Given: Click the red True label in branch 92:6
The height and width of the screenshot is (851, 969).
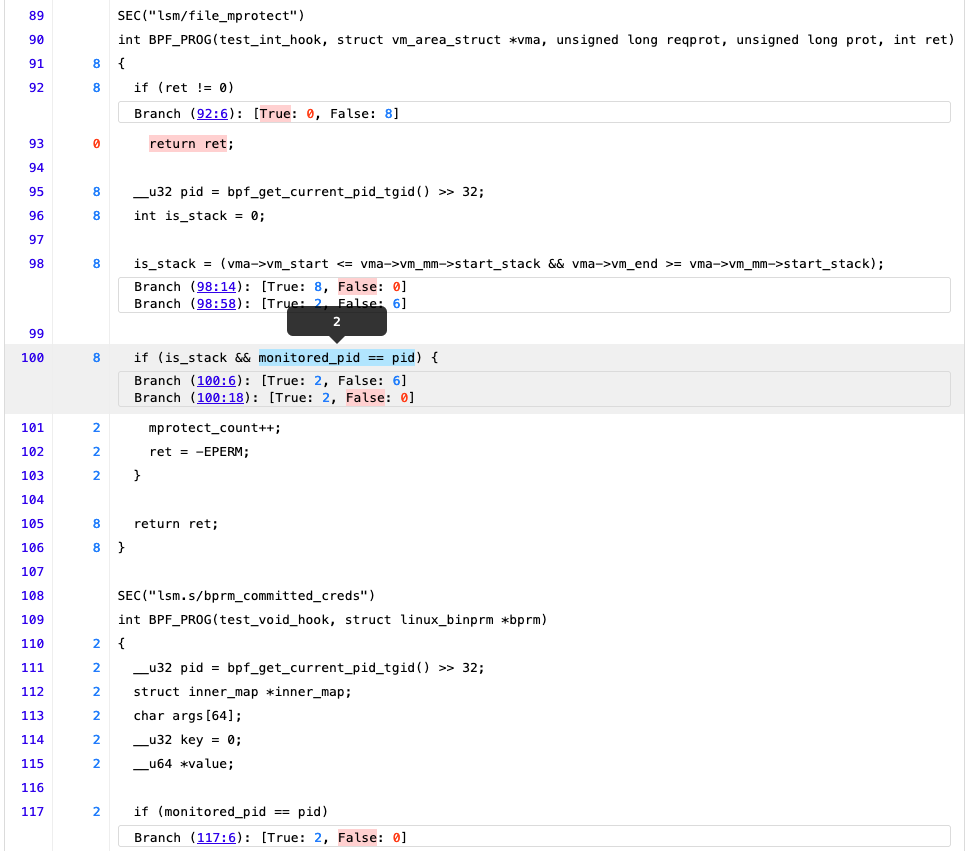Looking at the screenshot, I should pos(275,114).
